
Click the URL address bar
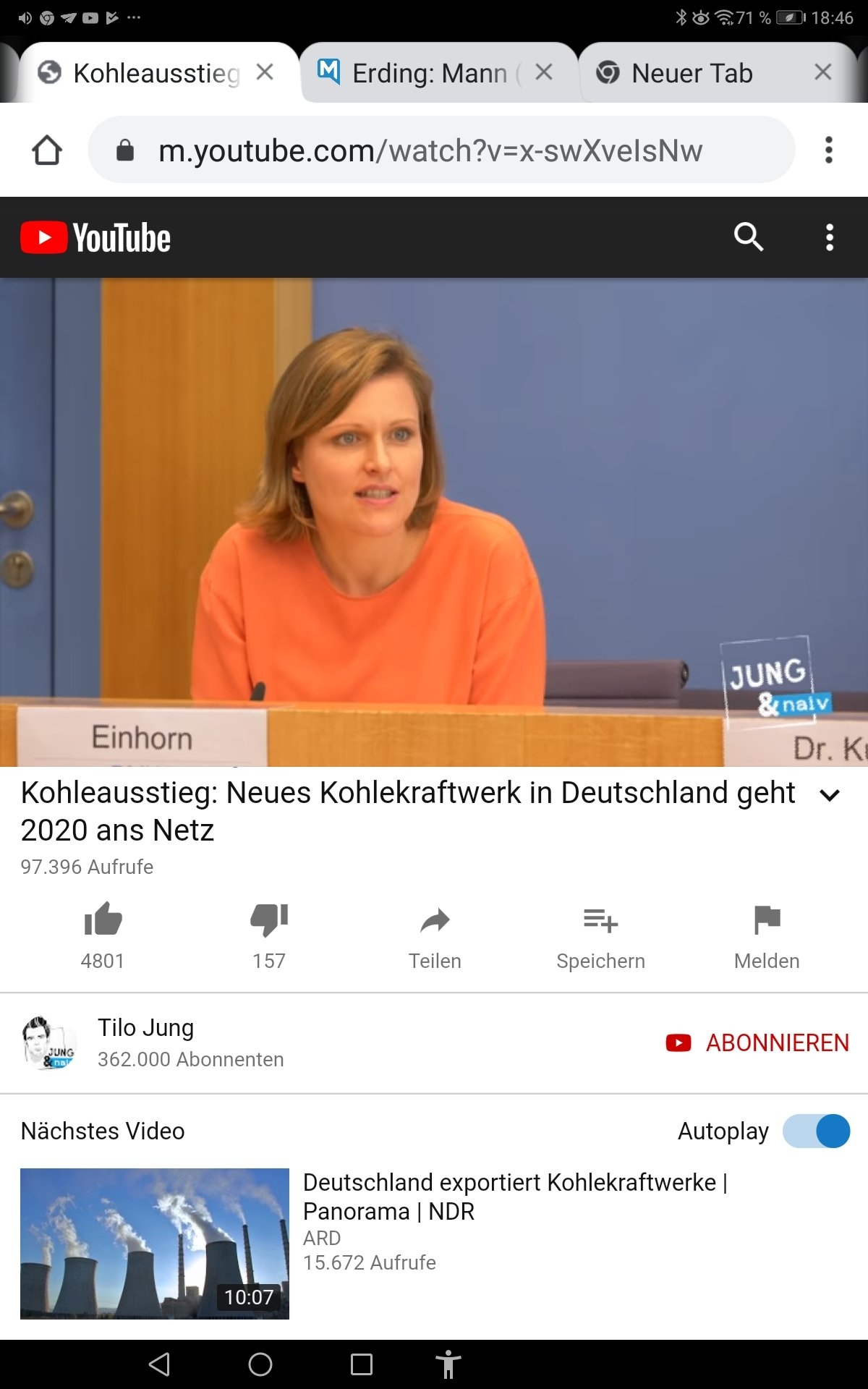point(441,150)
